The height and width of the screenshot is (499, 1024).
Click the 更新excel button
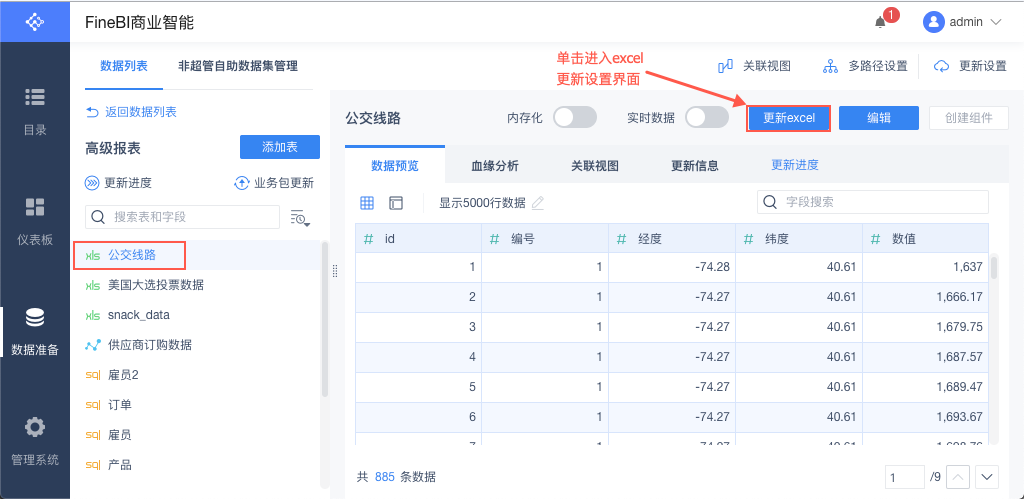[789, 118]
